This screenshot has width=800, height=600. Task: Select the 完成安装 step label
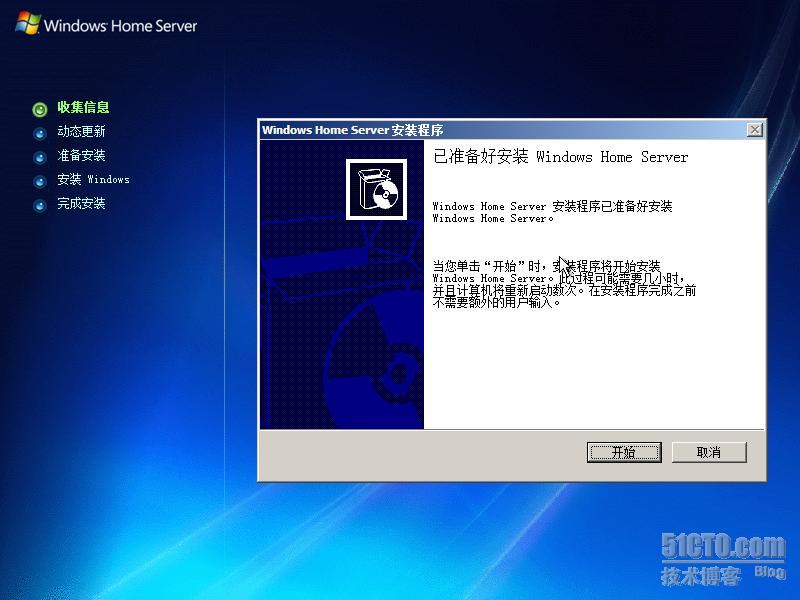(81, 203)
